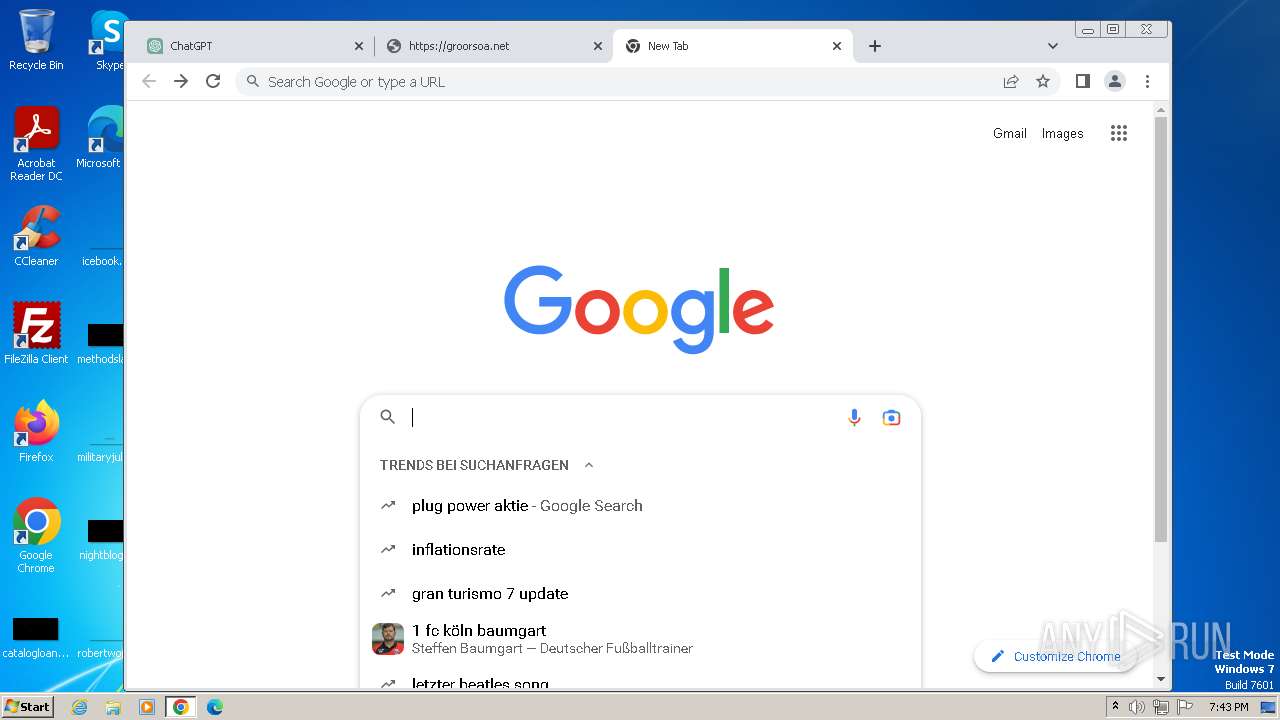Click the Windows Start button
The height and width of the screenshot is (720, 1280).
[28, 707]
